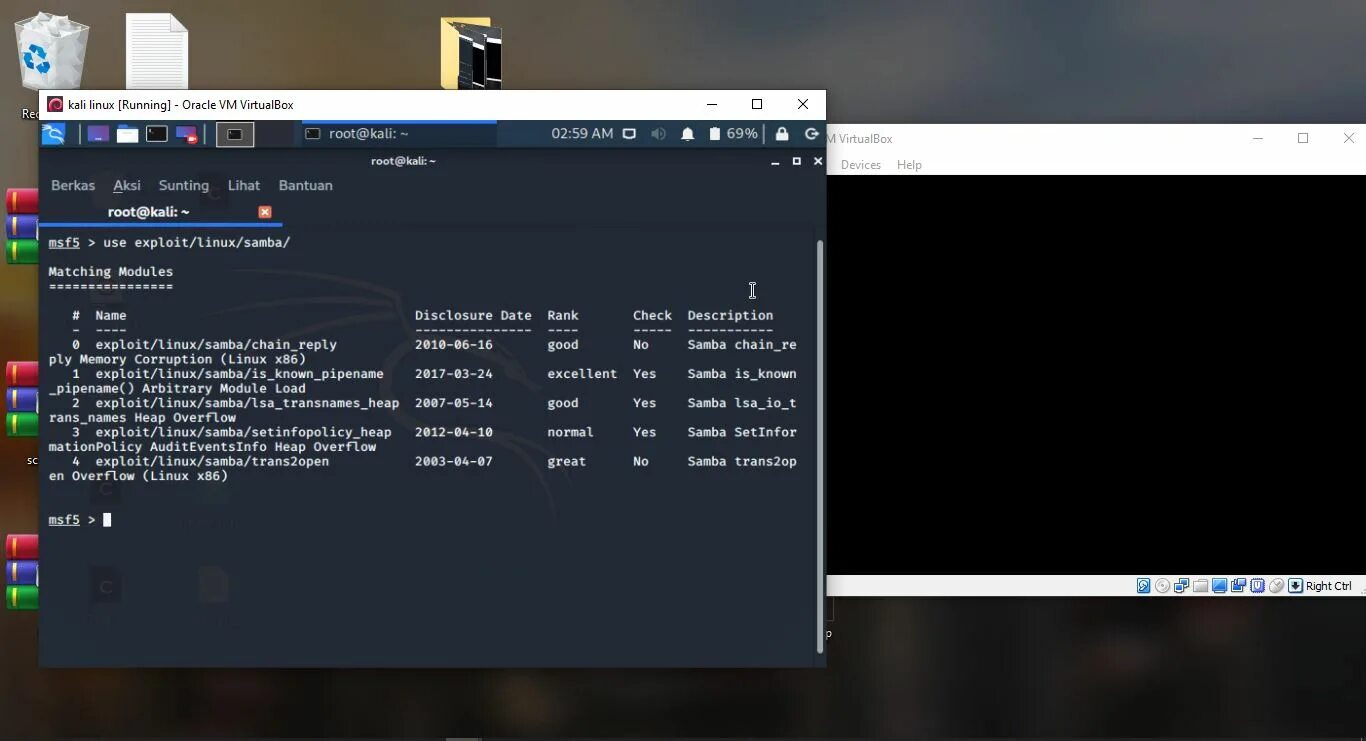The width and height of the screenshot is (1366, 741).
Task: Click CPU chip icon in VirtualBox status bar
Action: [x=1257, y=586]
